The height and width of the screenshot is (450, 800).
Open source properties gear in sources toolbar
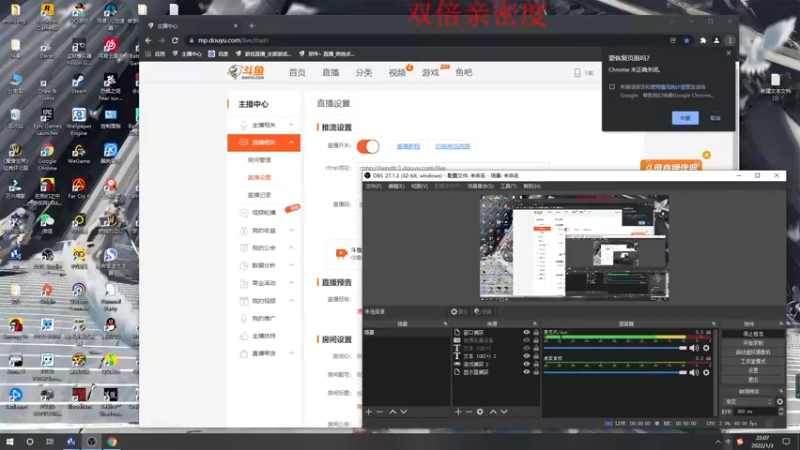pyautogui.click(x=480, y=411)
